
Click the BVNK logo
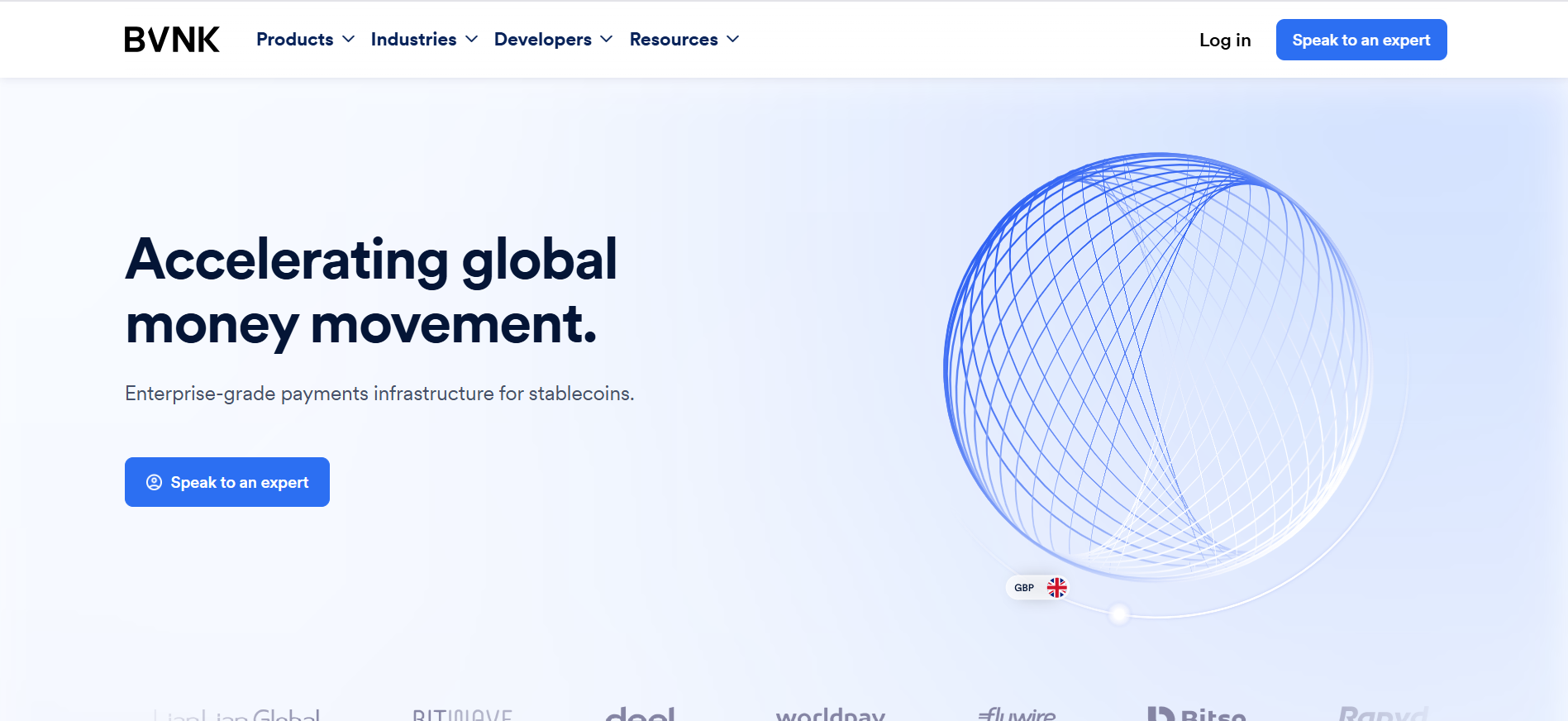pyautogui.click(x=172, y=40)
